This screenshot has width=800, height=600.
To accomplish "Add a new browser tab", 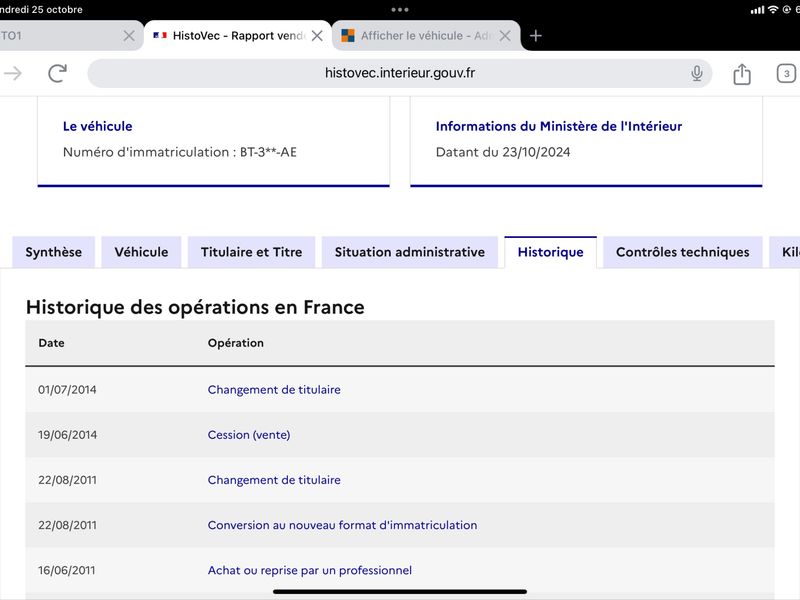I will (535, 36).
